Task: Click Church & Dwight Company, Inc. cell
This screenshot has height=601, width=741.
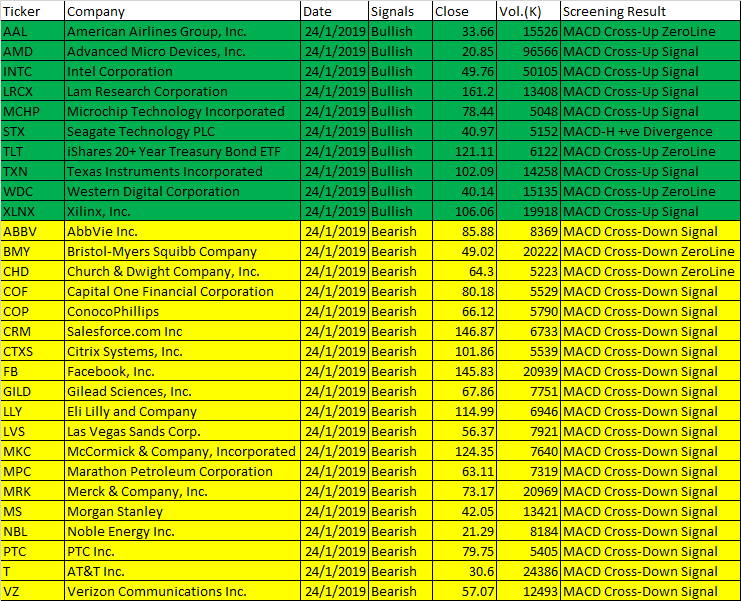Action: pos(182,271)
